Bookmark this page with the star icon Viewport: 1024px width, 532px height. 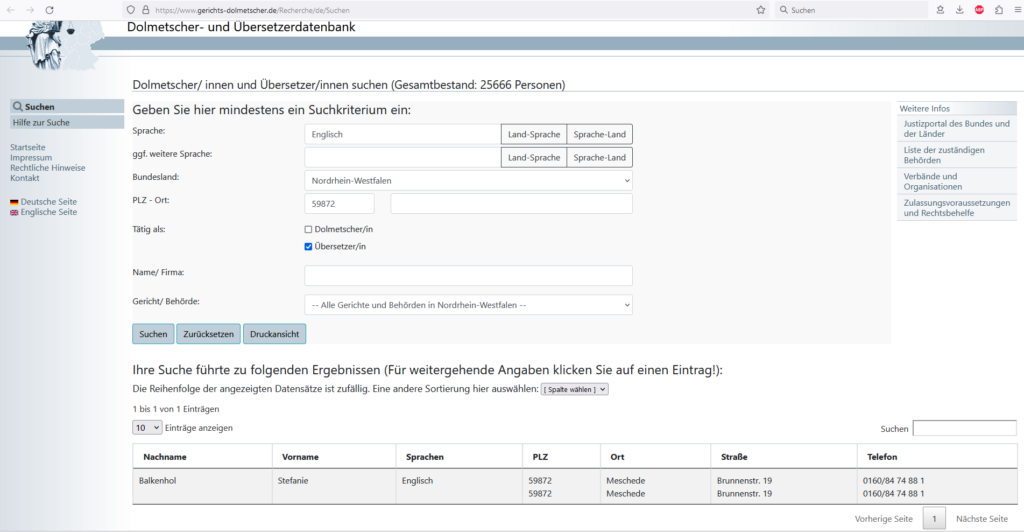pos(761,10)
